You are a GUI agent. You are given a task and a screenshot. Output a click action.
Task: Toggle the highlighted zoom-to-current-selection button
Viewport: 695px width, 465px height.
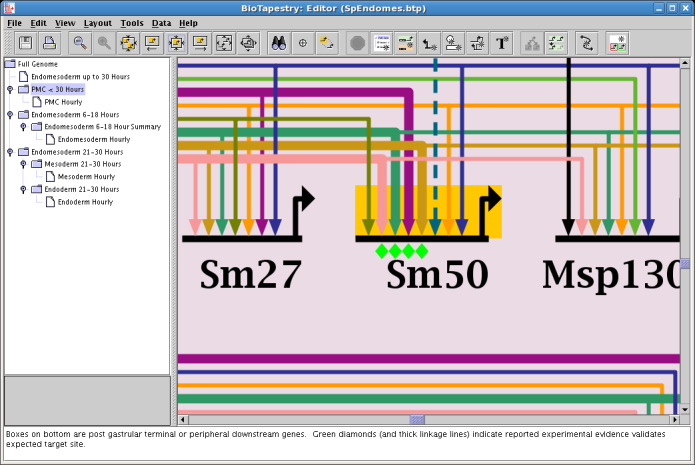click(x=176, y=43)
